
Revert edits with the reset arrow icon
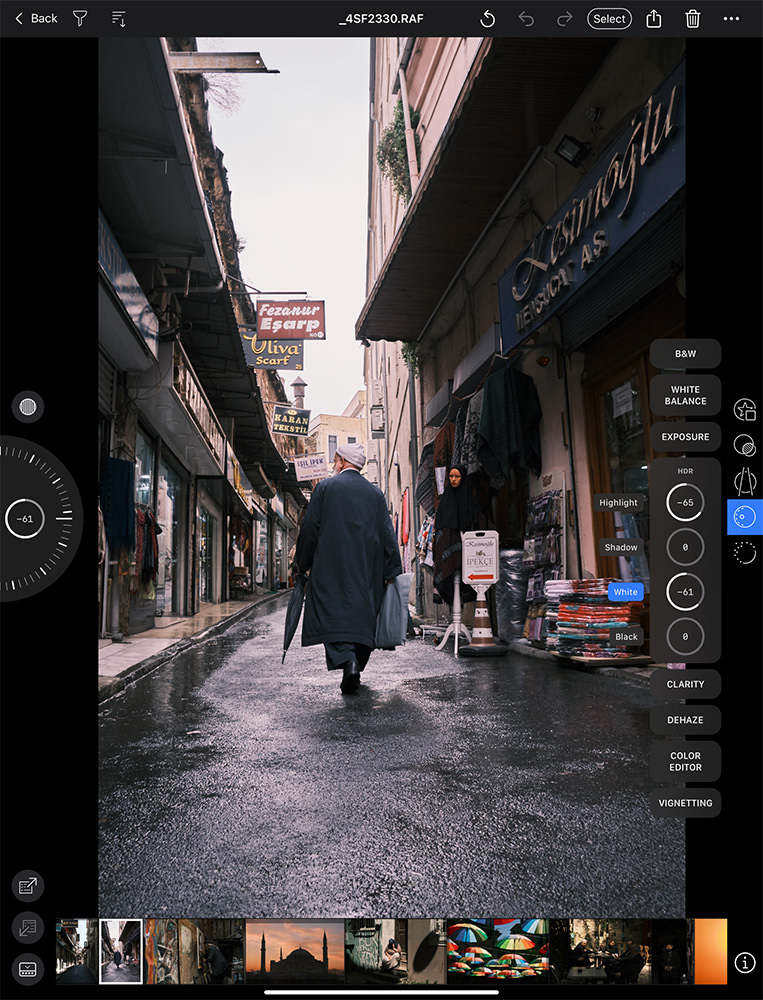coord(487,19)
